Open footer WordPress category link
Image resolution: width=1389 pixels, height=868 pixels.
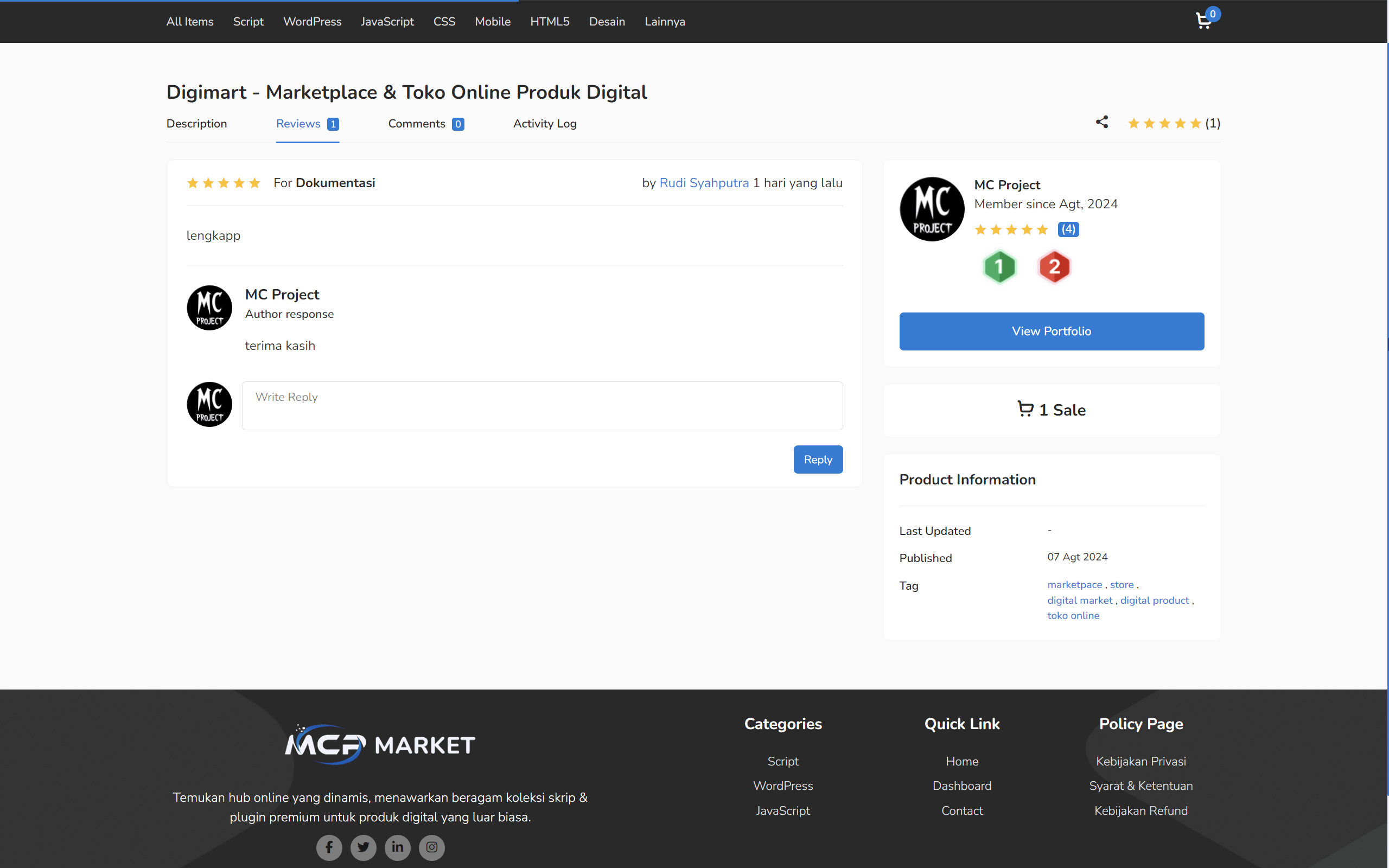pos(783,786)
